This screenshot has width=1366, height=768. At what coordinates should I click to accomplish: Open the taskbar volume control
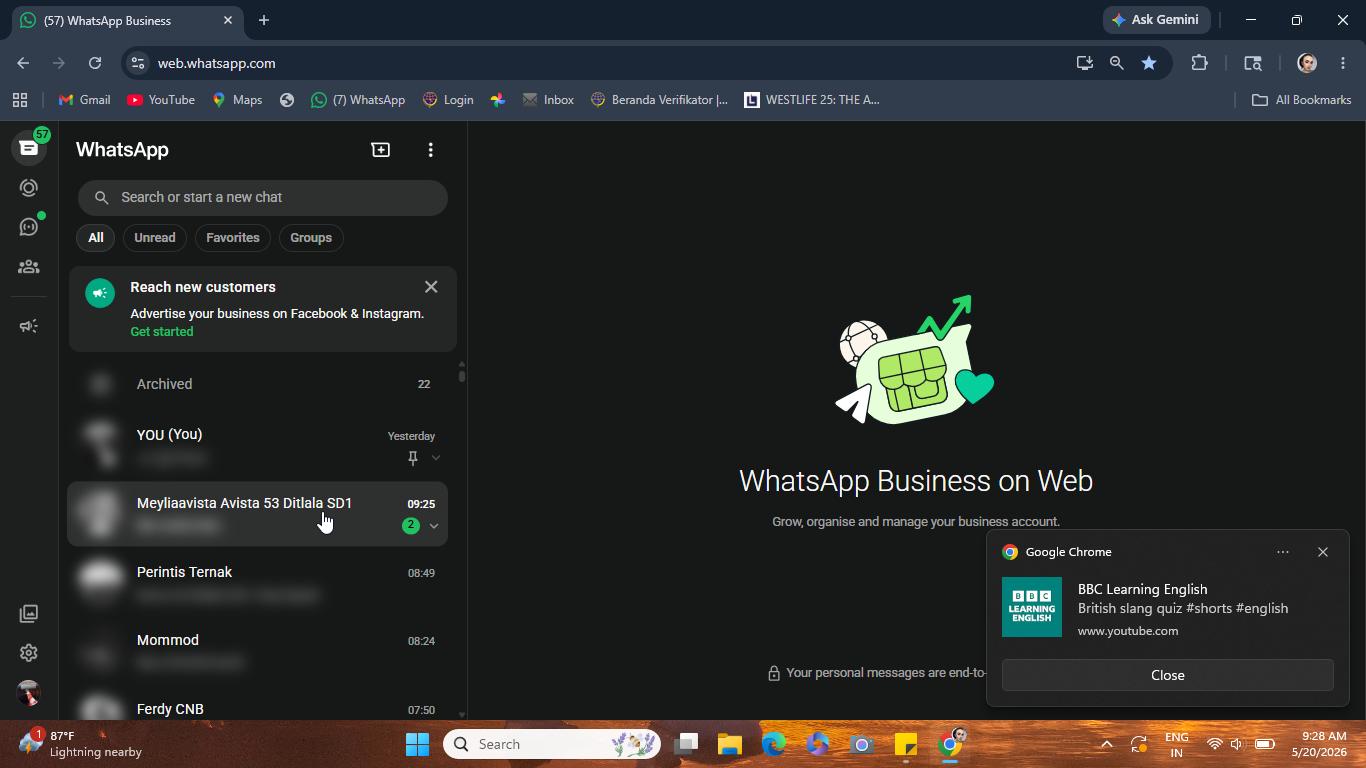(x=1237, y=744)
